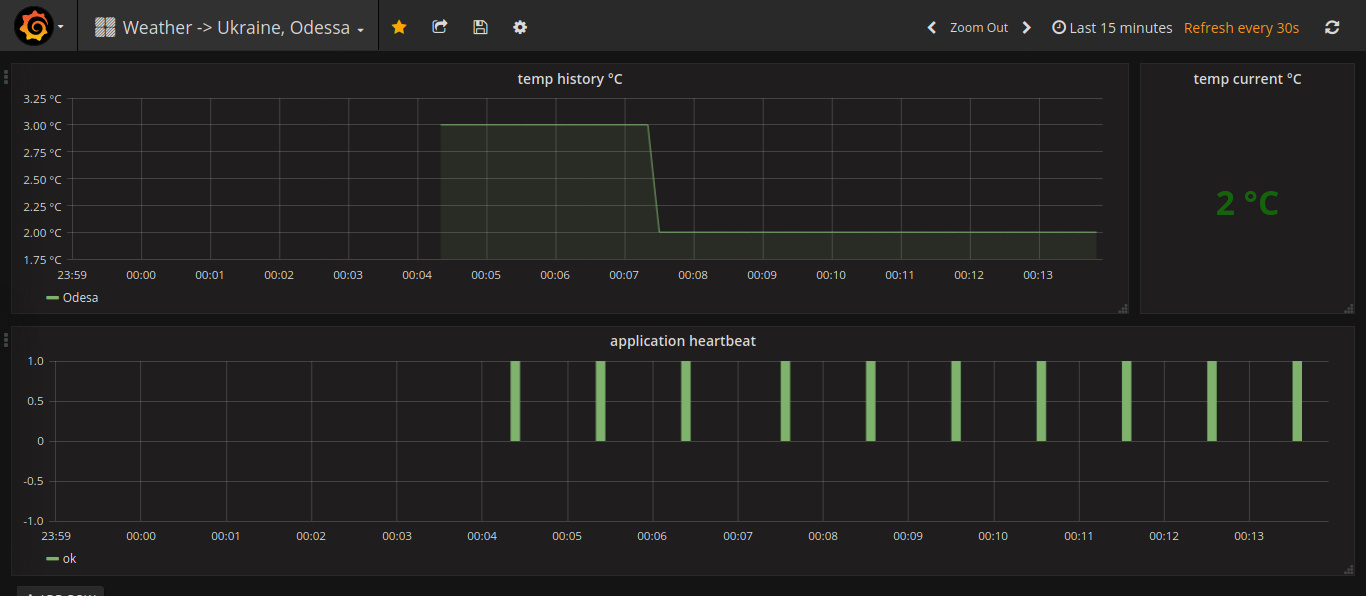This screenshot has width=1366, height=596.
Task: Click ADD ROW at the bottom
Action: point(60,592)
